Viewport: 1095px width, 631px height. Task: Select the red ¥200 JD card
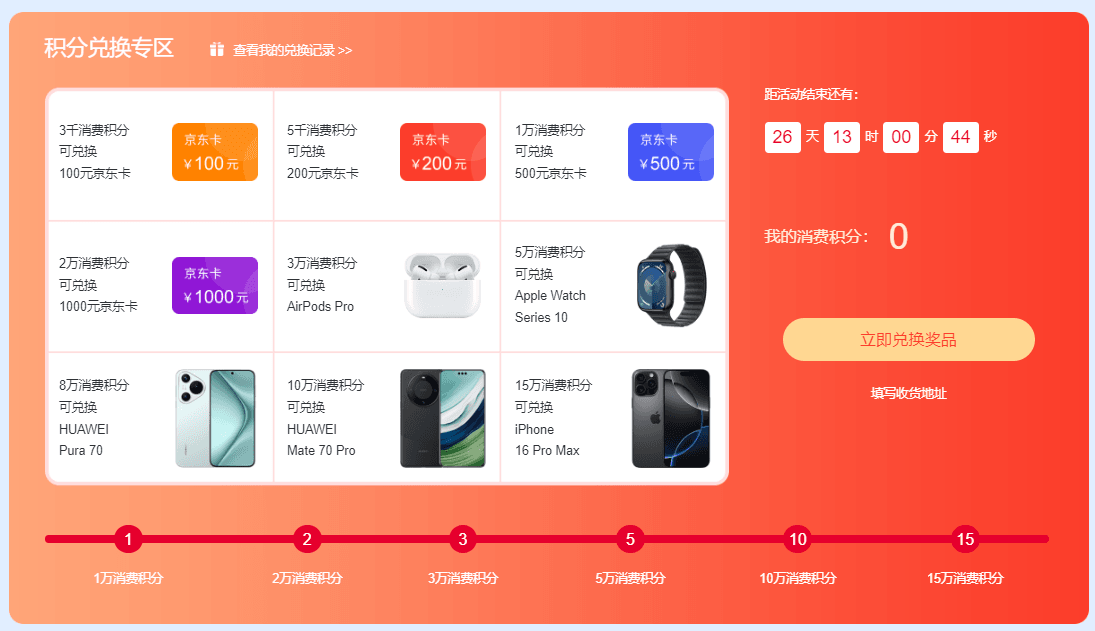[443, 152]
